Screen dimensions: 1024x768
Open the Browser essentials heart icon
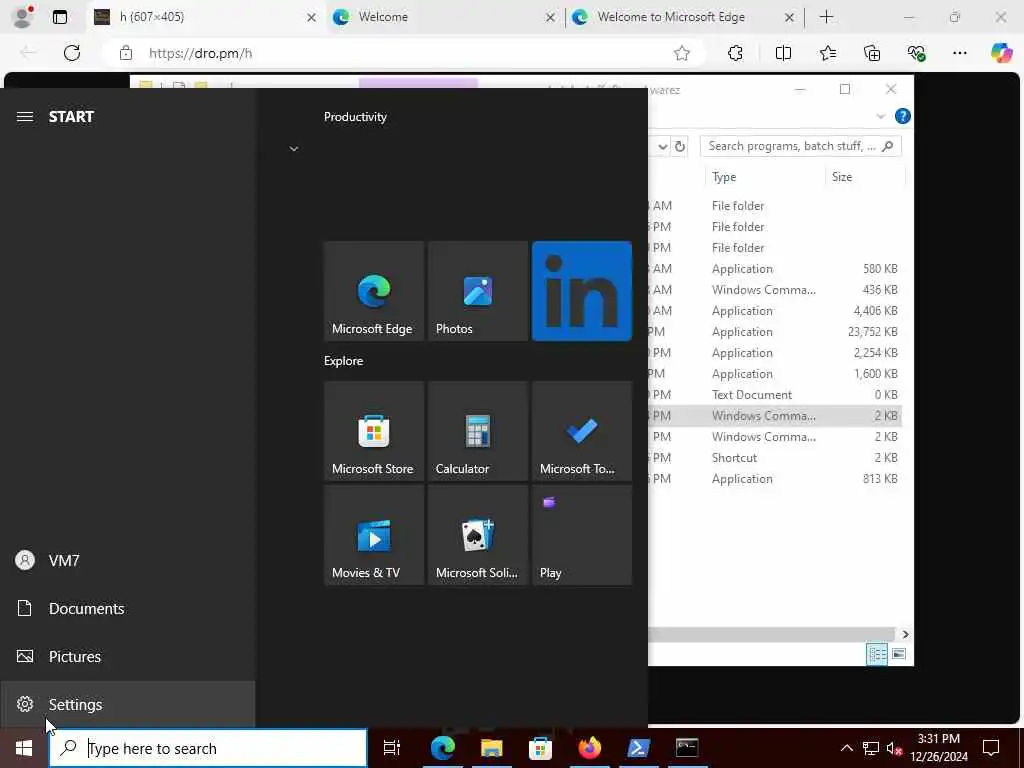[916, 53]
